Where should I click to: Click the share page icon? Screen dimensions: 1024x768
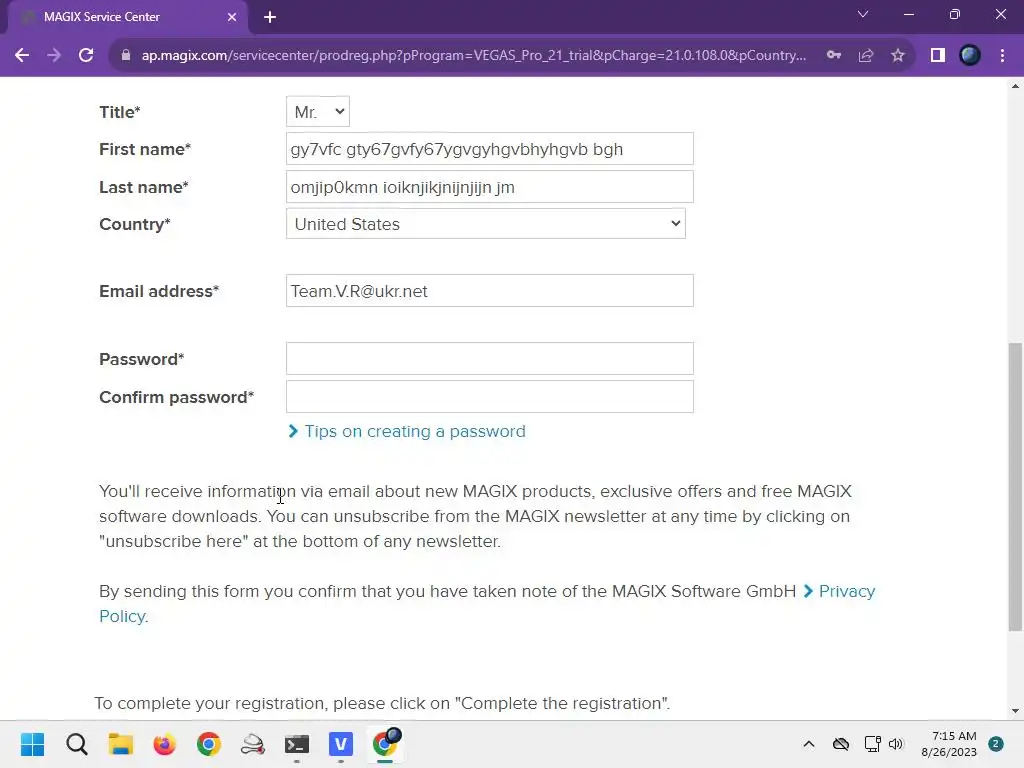(866, 56)
